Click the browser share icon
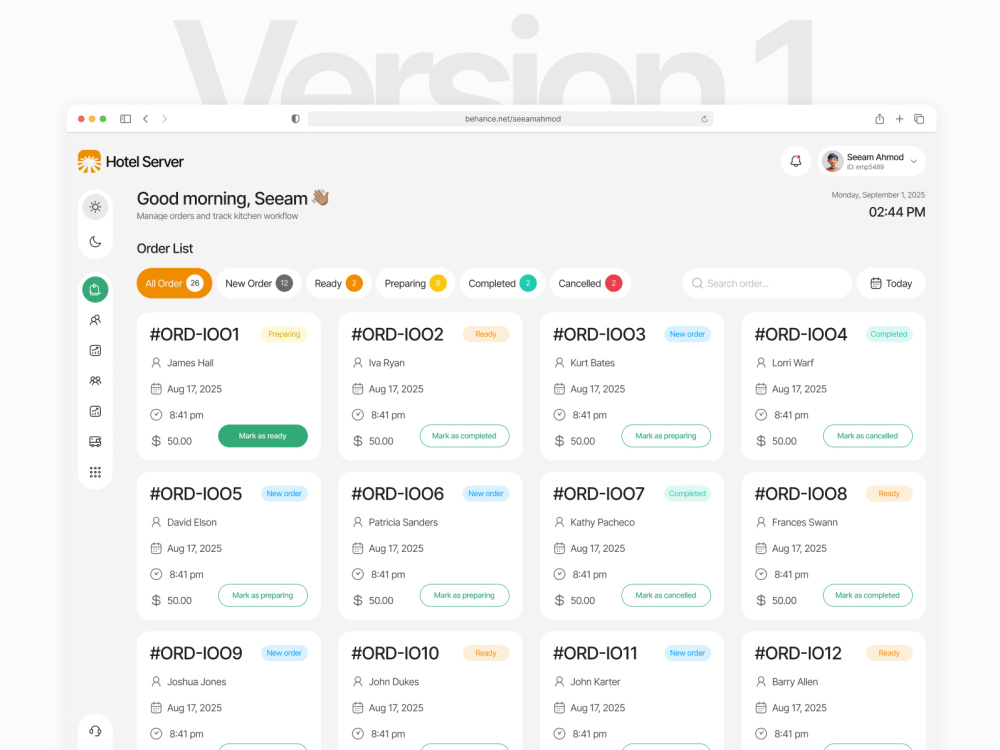This screenshot has height=750, width=1000. point(879,119)
